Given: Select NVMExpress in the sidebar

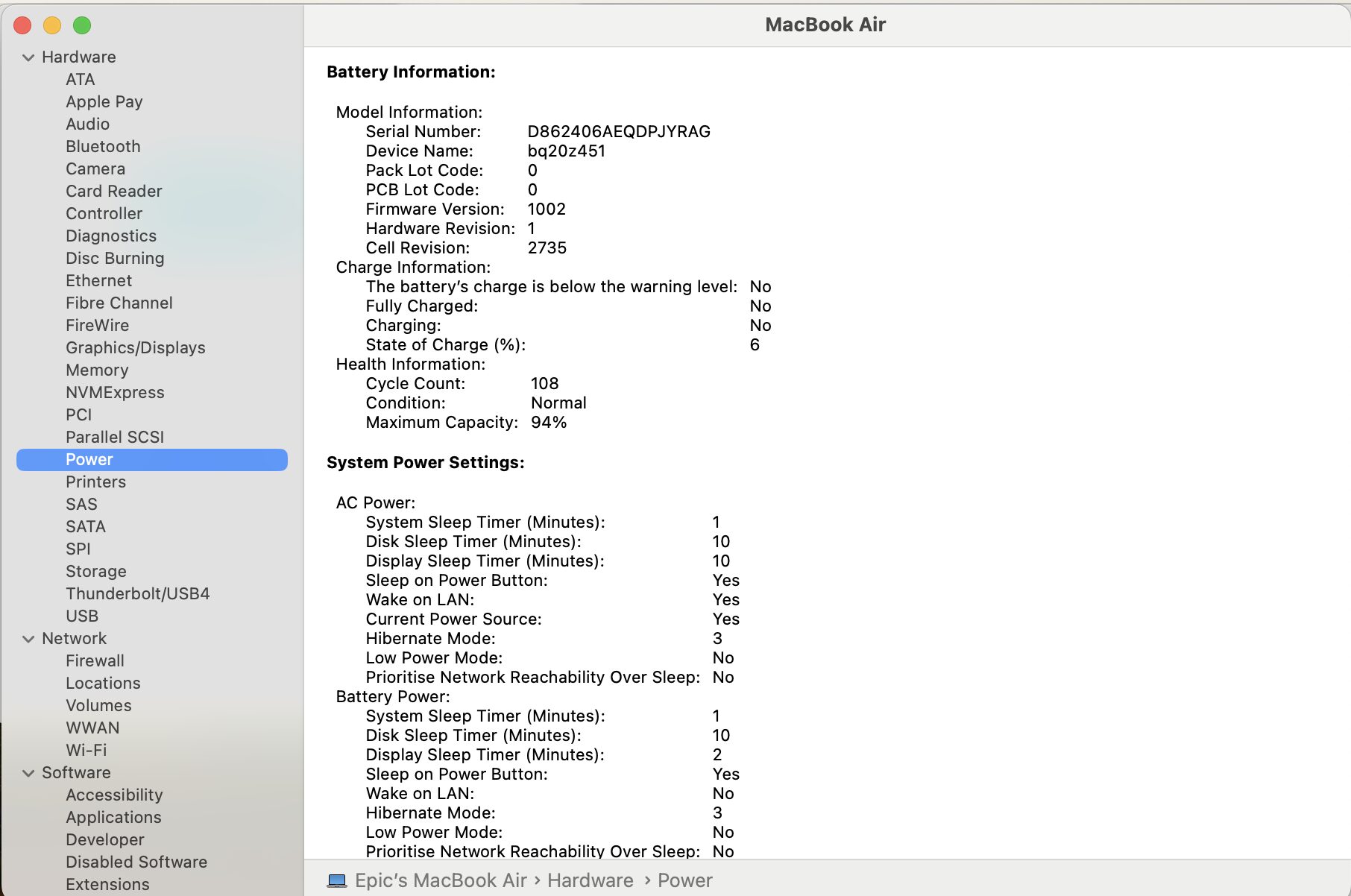Looking at the screenshot, I should click(115, 393).
